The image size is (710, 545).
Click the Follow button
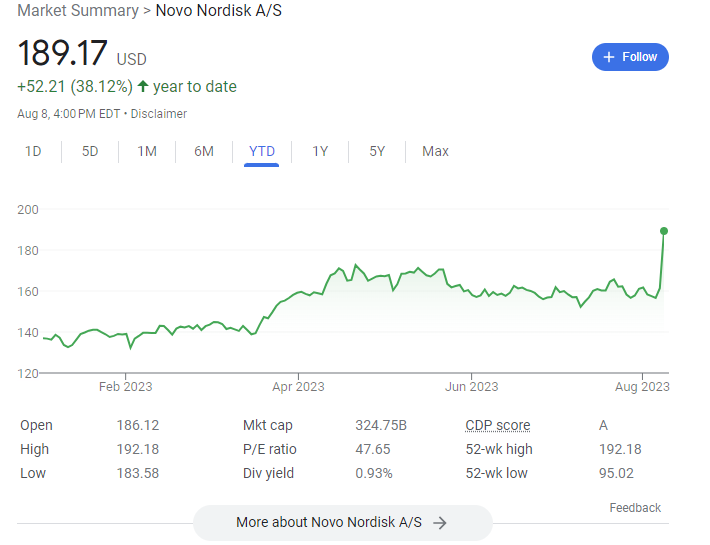point(630,57)
